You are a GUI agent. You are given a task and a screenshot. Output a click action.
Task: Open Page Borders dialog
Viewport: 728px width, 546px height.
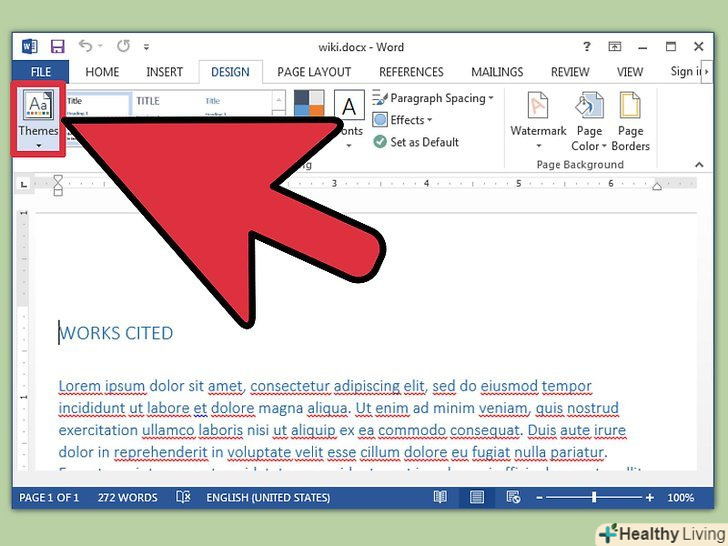(x=630, y=121)
